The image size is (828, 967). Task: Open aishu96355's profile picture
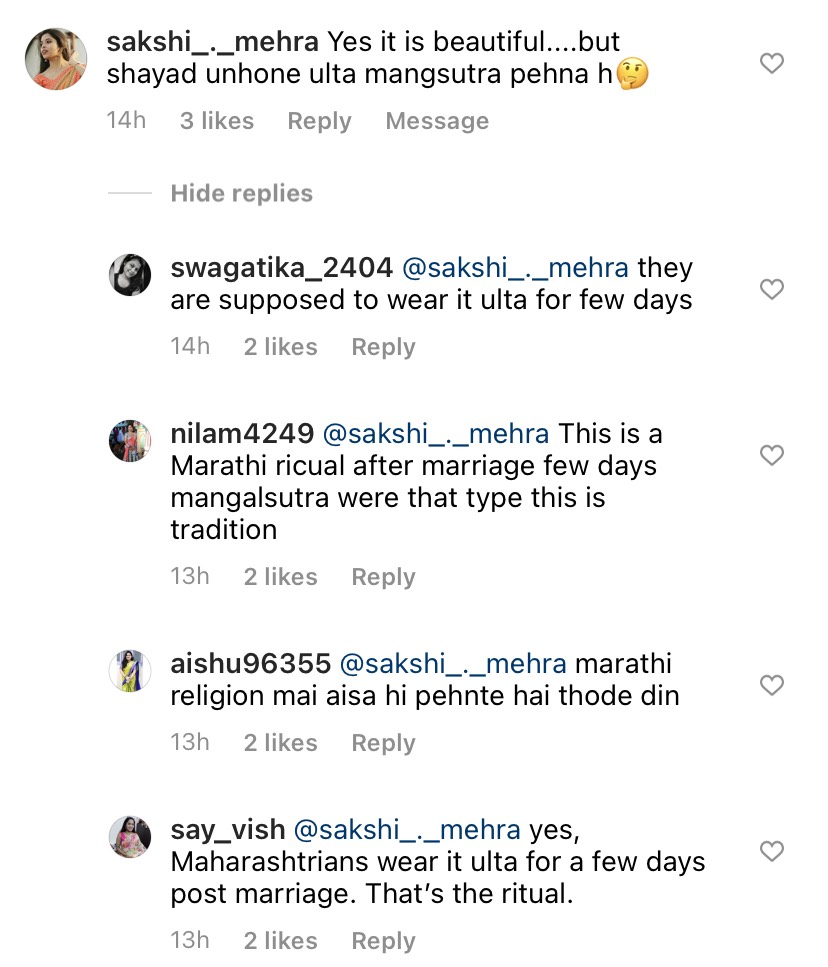tap(129, 672)
